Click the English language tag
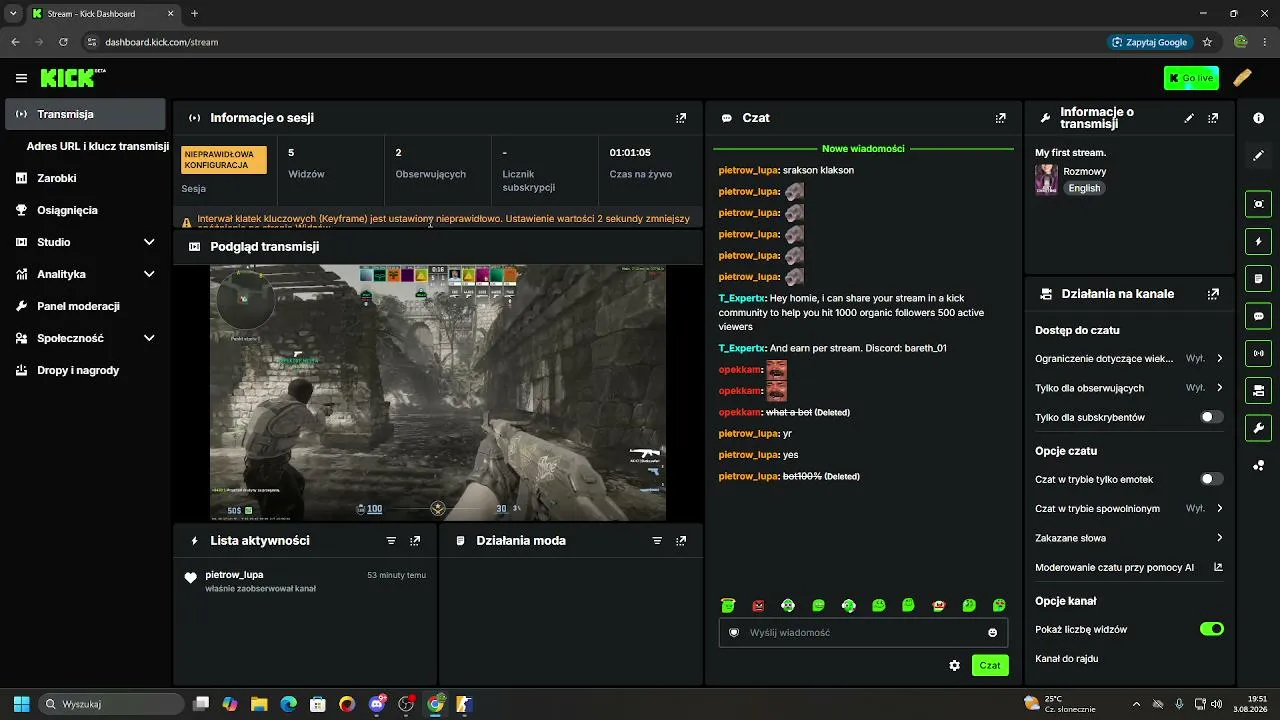The image size is (1280, 720). pos(1084,188)
